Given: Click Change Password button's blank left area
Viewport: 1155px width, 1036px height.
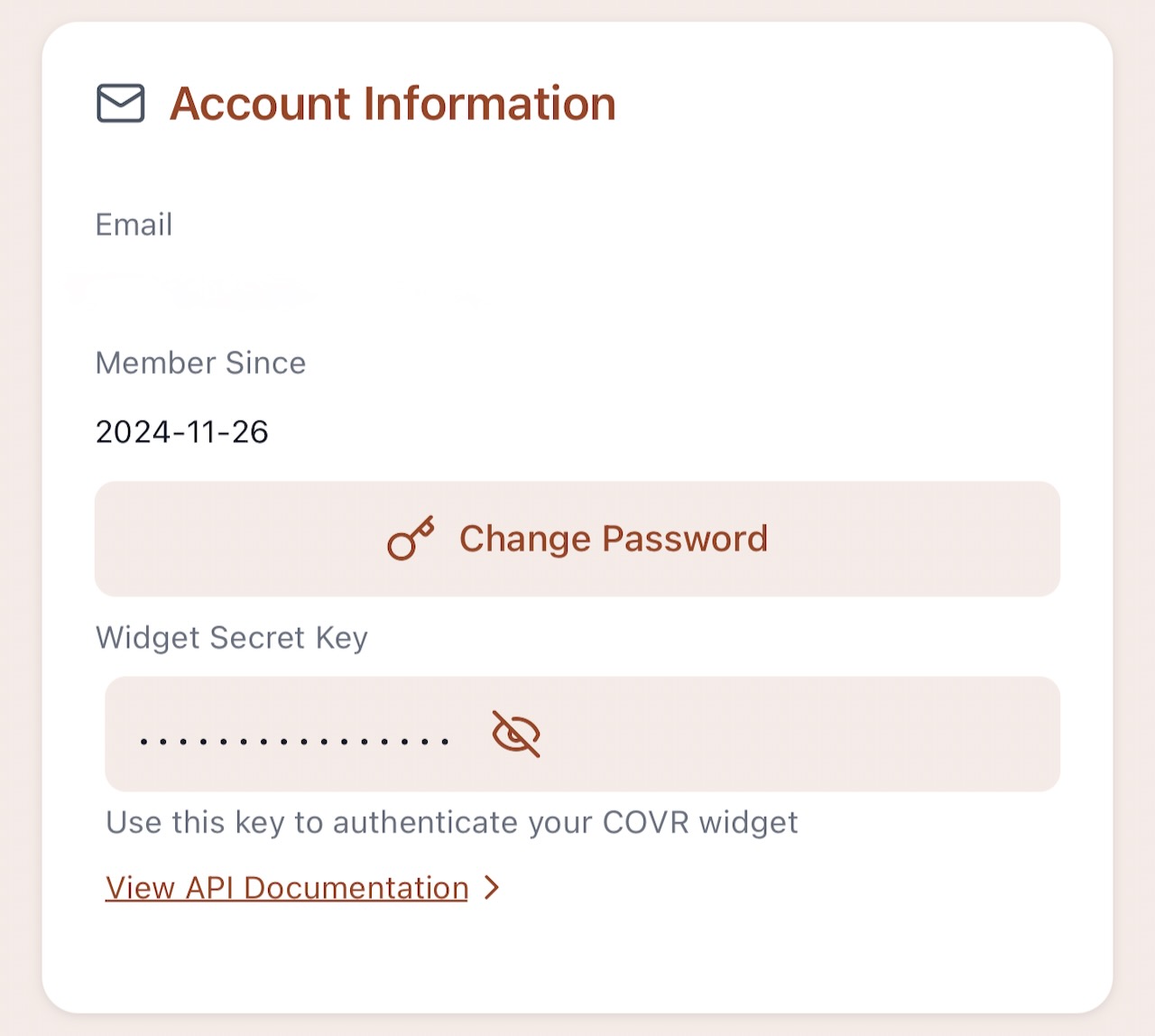Looking at the screenshot, I should (239, 539).
